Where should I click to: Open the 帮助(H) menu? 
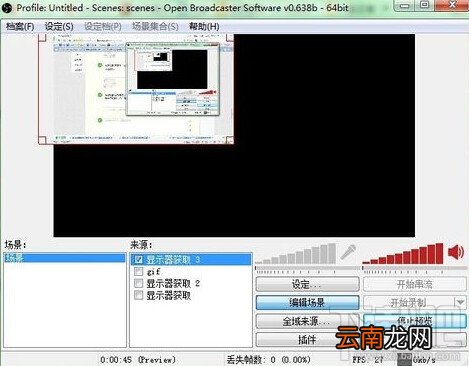204,26
